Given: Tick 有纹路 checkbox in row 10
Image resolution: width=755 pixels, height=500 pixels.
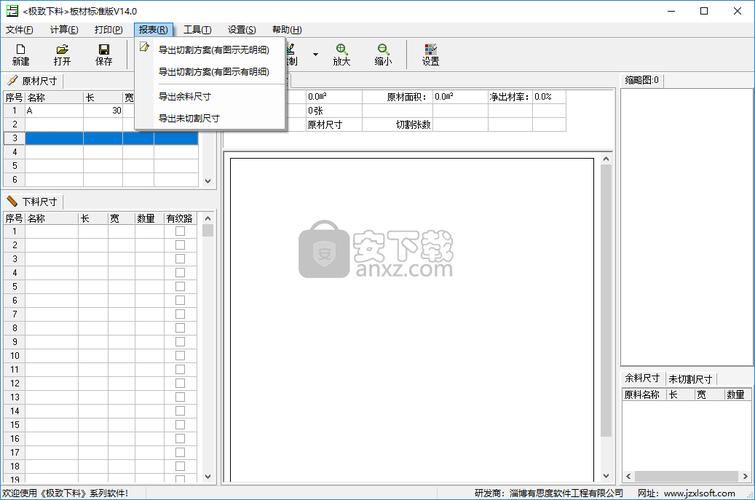Looking at the screenshot, I should 180,355.
